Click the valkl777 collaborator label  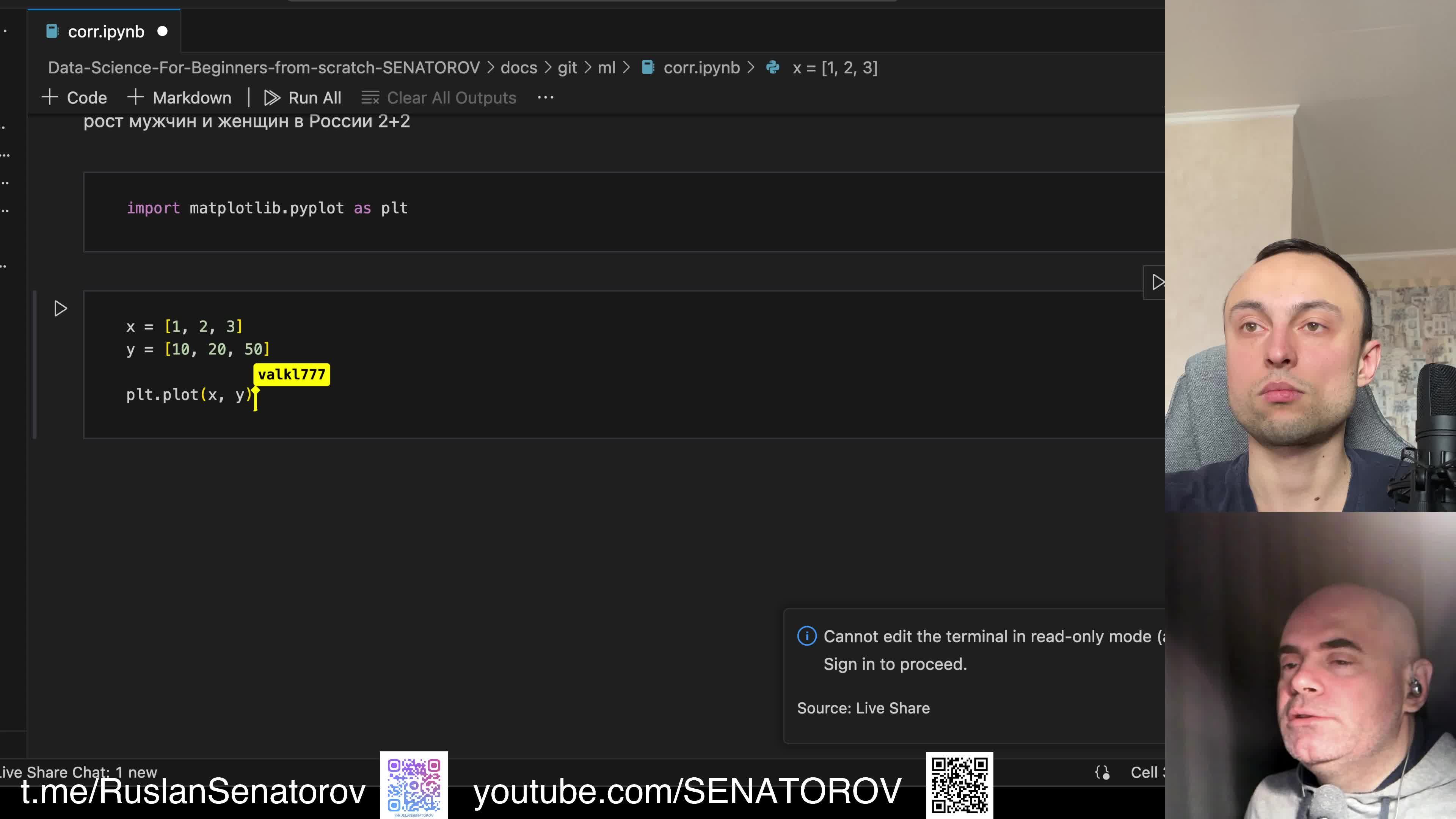[292, 375]
